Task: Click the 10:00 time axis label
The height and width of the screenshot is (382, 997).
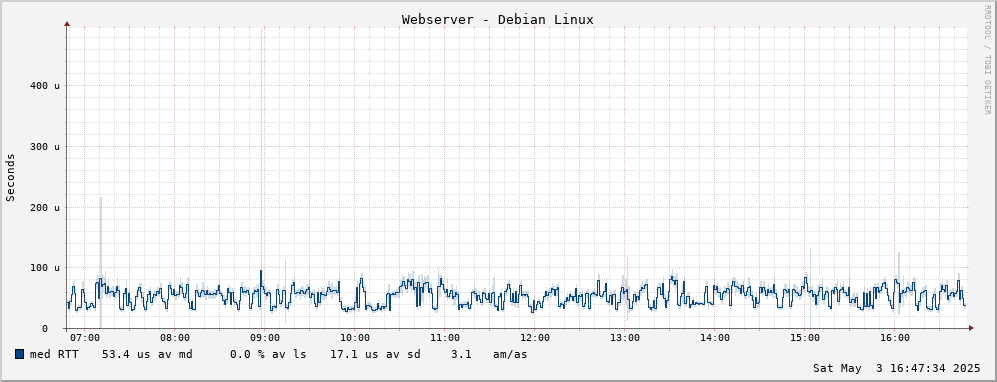Action: (x=355, y=338)
